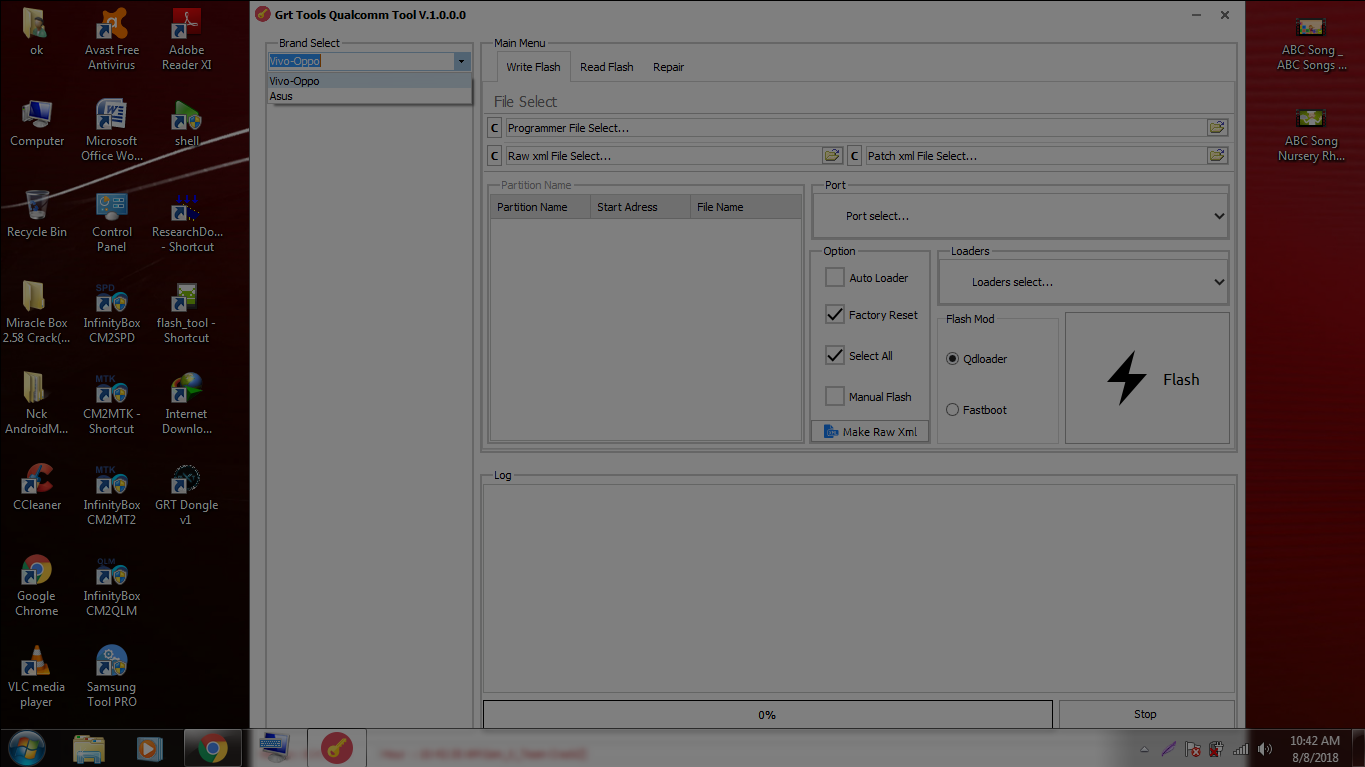Open ABC Song _ ABC Songs video file
Viewport: 1365px width, 767px height.
(1310, 43)
